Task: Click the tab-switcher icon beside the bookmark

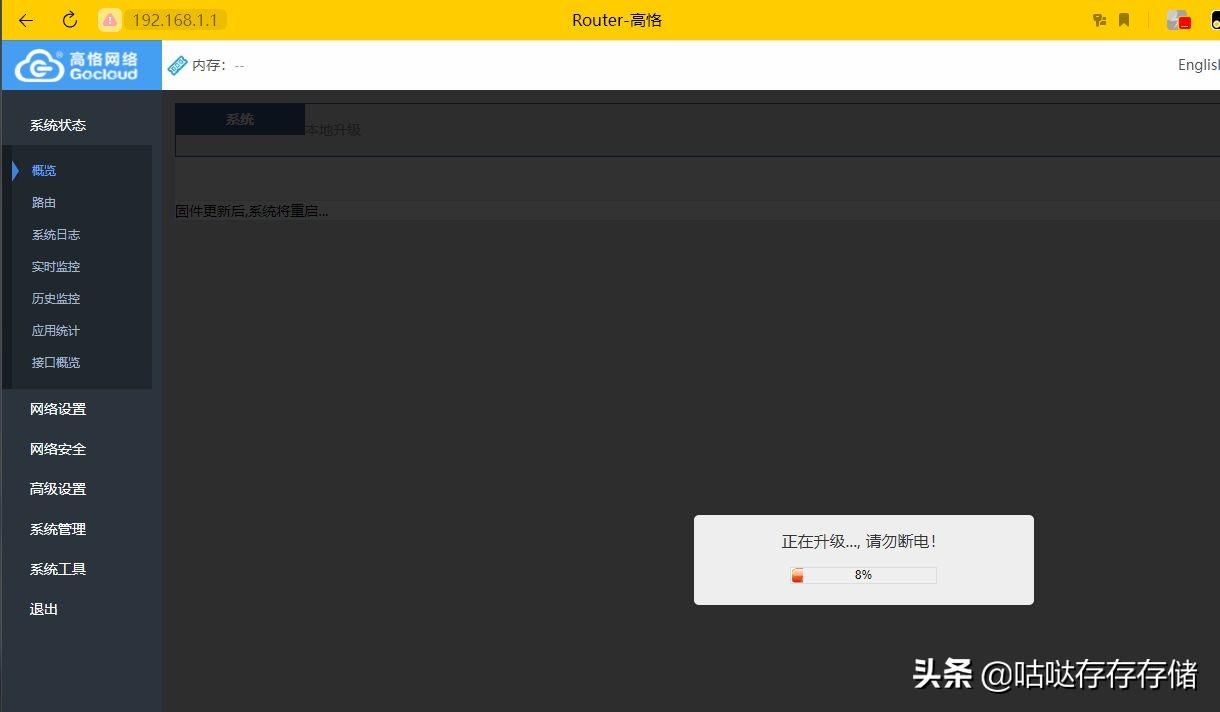Action: point(1099,19)
